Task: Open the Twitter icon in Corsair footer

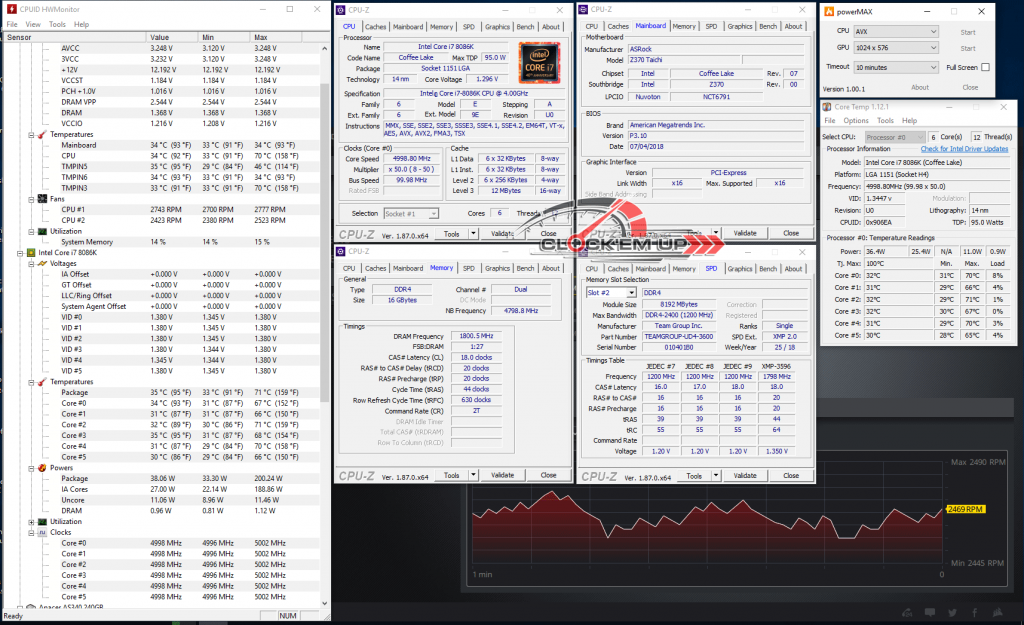Action: 952,613
